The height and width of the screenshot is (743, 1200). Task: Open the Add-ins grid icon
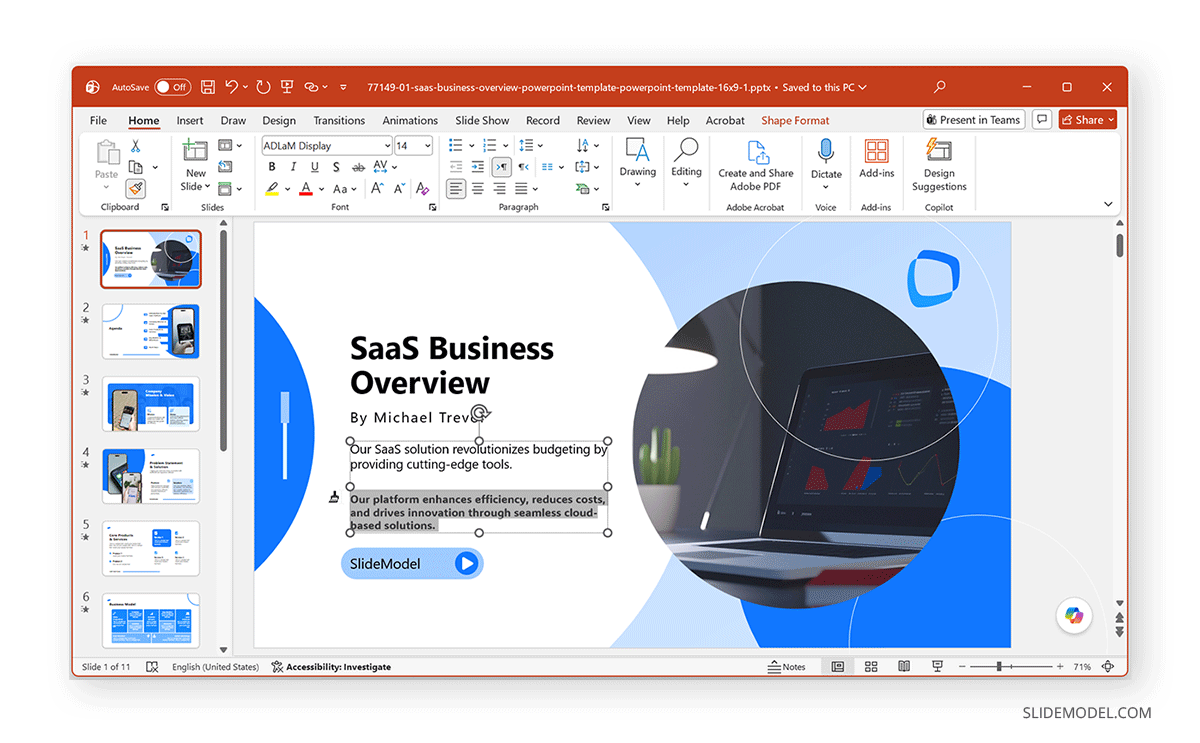pos(877,159)
